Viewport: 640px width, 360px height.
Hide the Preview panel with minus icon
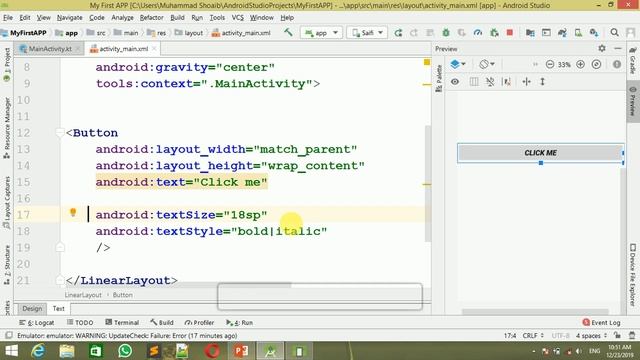[x=618, y=48]
